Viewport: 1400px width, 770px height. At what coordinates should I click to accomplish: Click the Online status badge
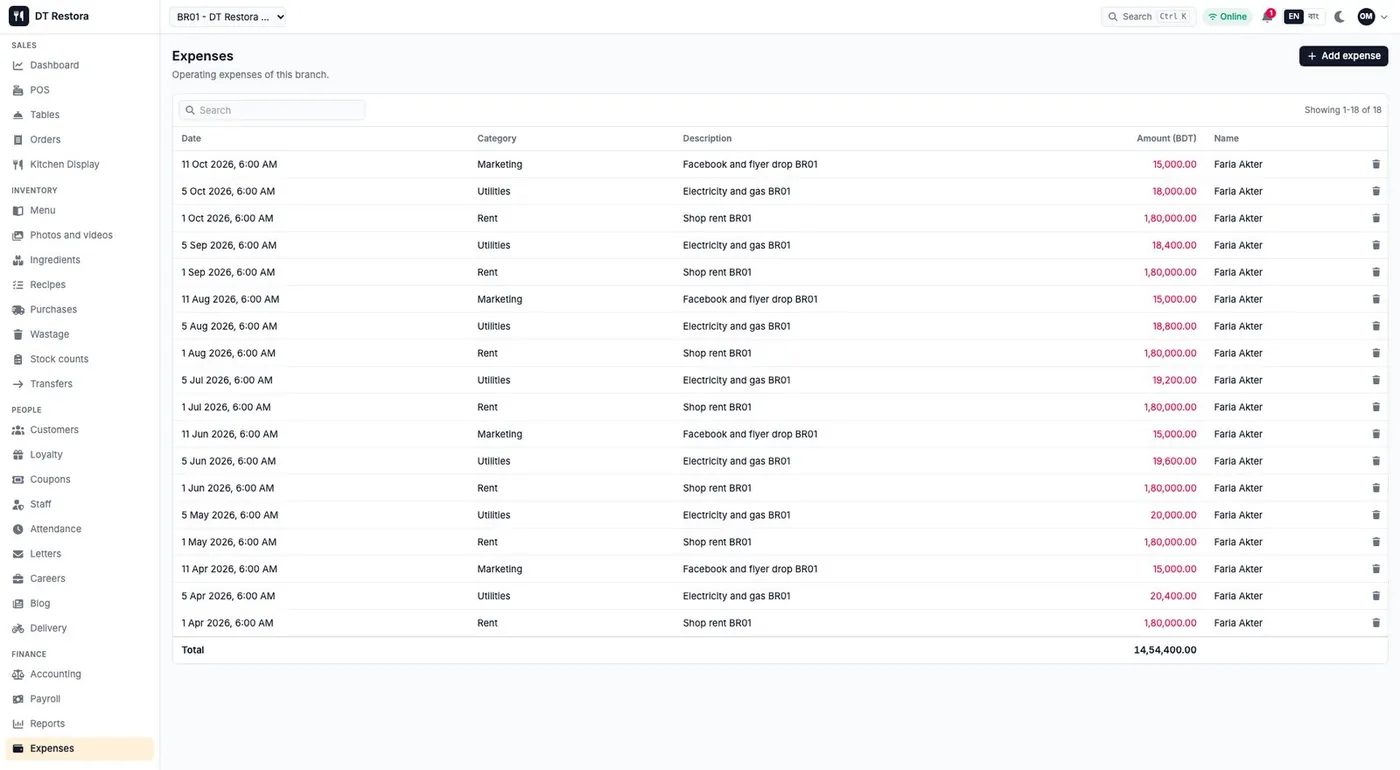coord(1227,17)
